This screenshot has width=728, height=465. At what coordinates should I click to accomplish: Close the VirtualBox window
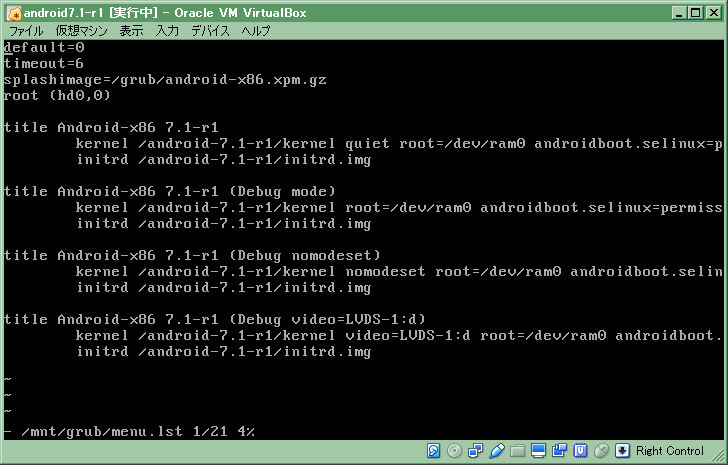[714, 13]
